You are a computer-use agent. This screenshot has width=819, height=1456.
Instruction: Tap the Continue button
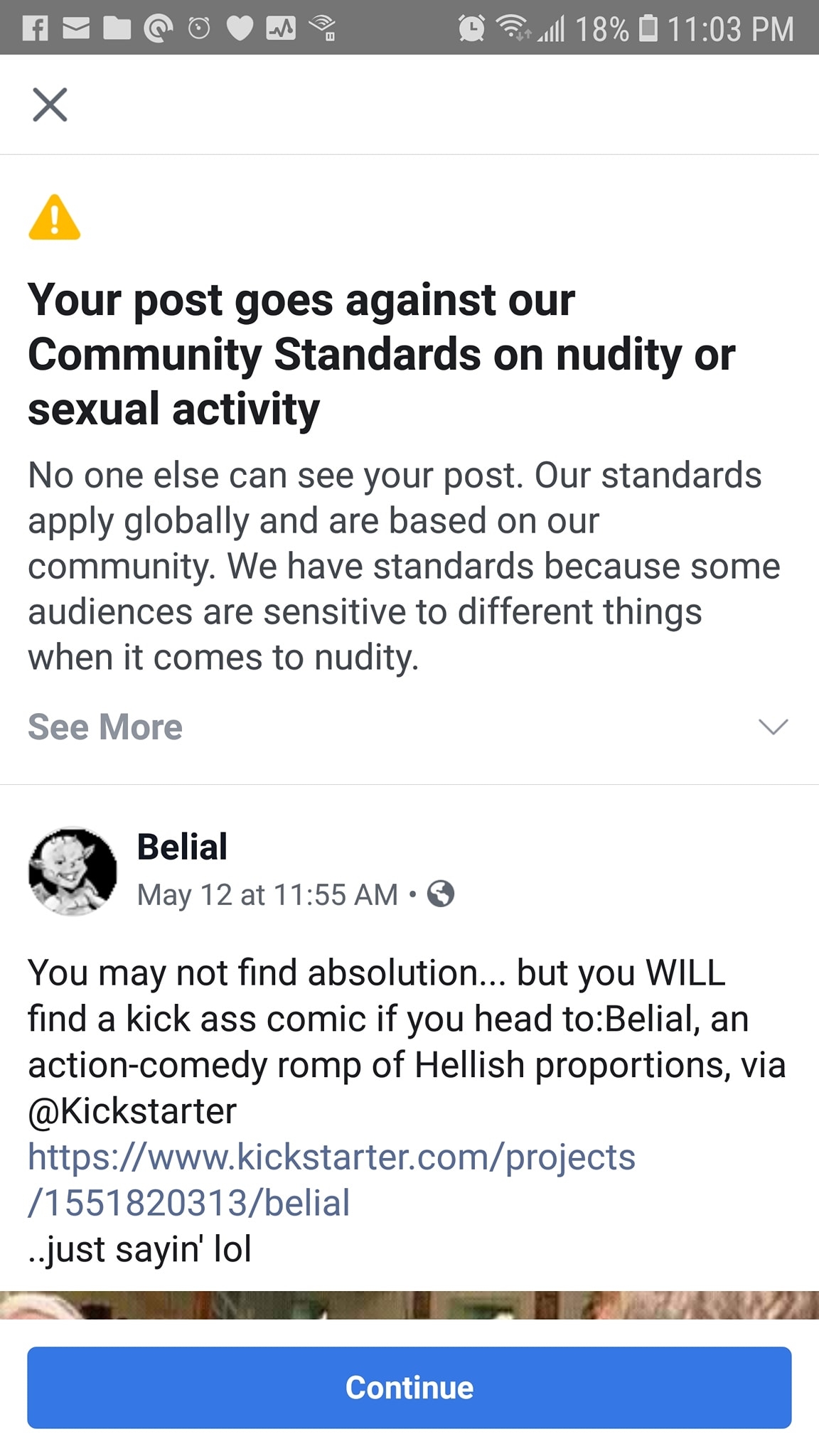tap(409, 1386)
